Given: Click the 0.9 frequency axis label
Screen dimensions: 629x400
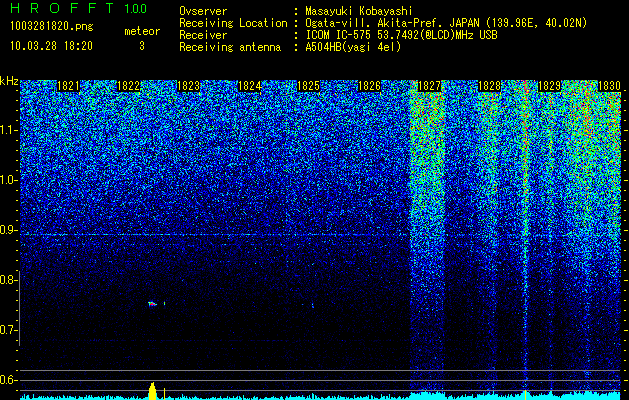Looking at the screenshot, I should 8,230.
